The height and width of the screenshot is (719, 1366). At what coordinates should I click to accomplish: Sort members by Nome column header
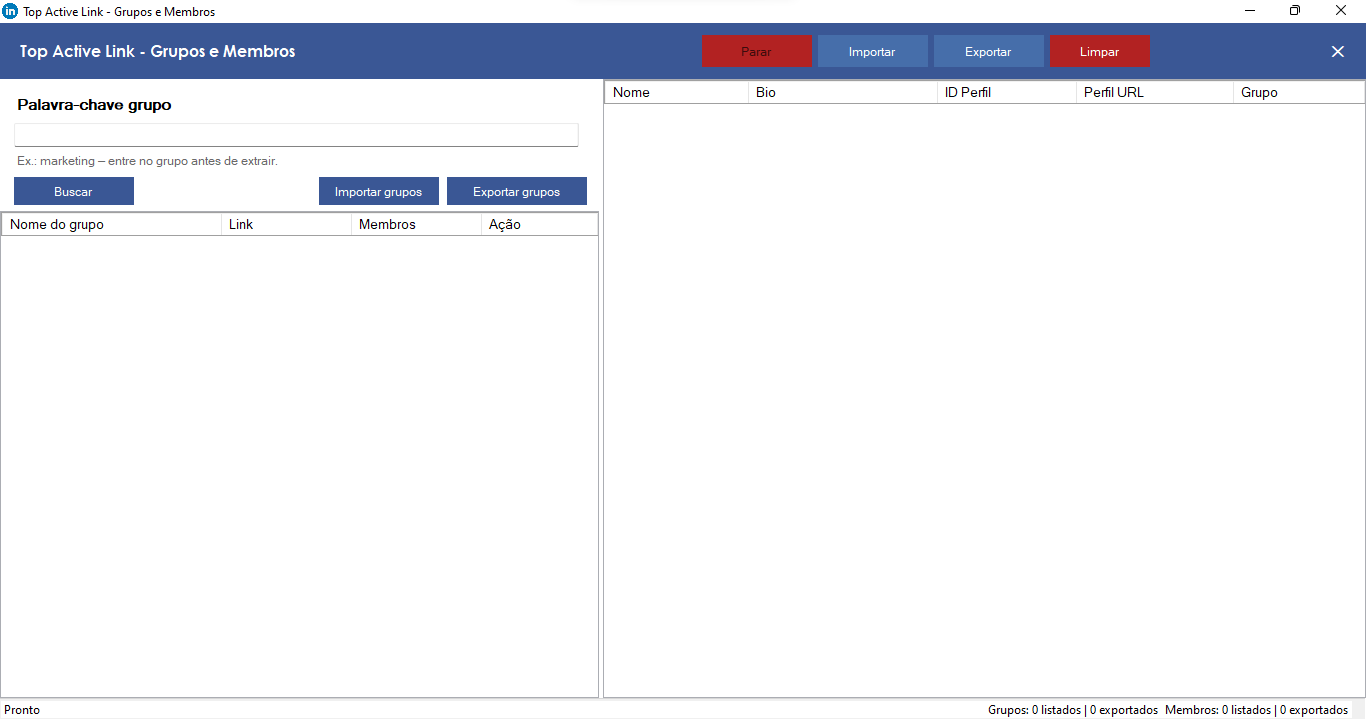(x=676, y=92)
